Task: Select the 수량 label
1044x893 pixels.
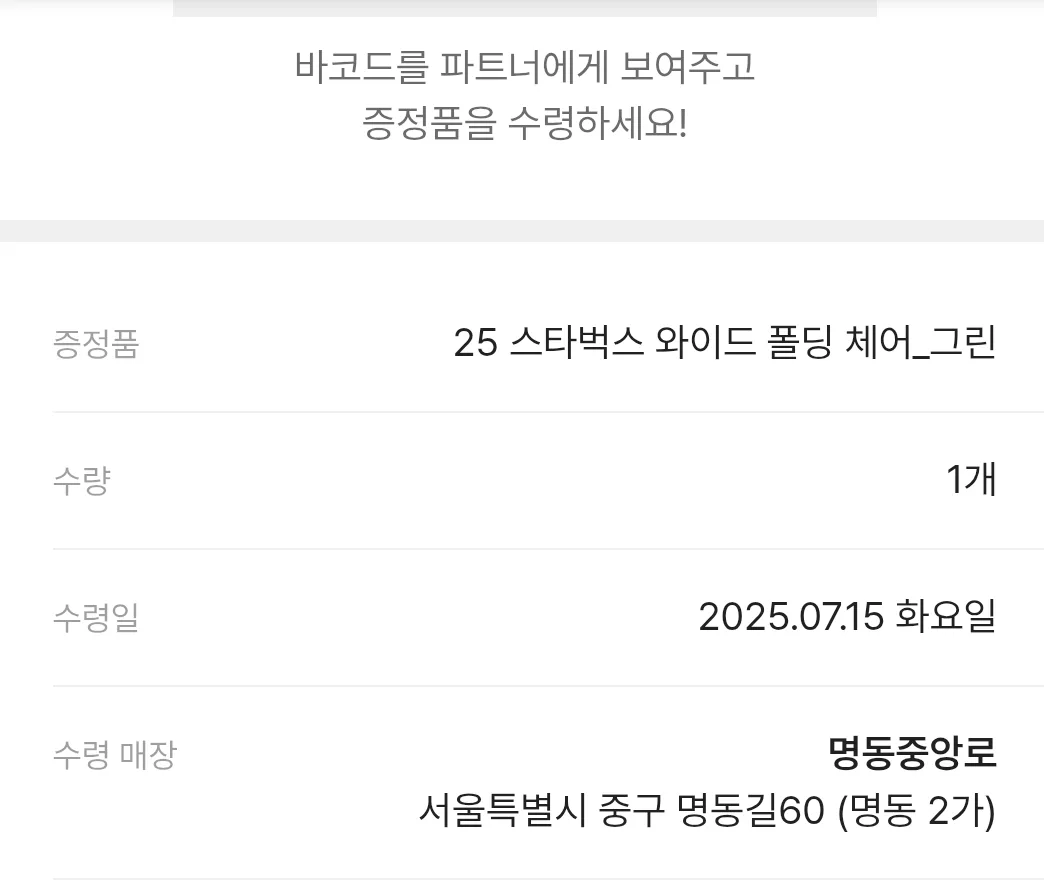Action: pyautogui.click(x=82, y=481)
